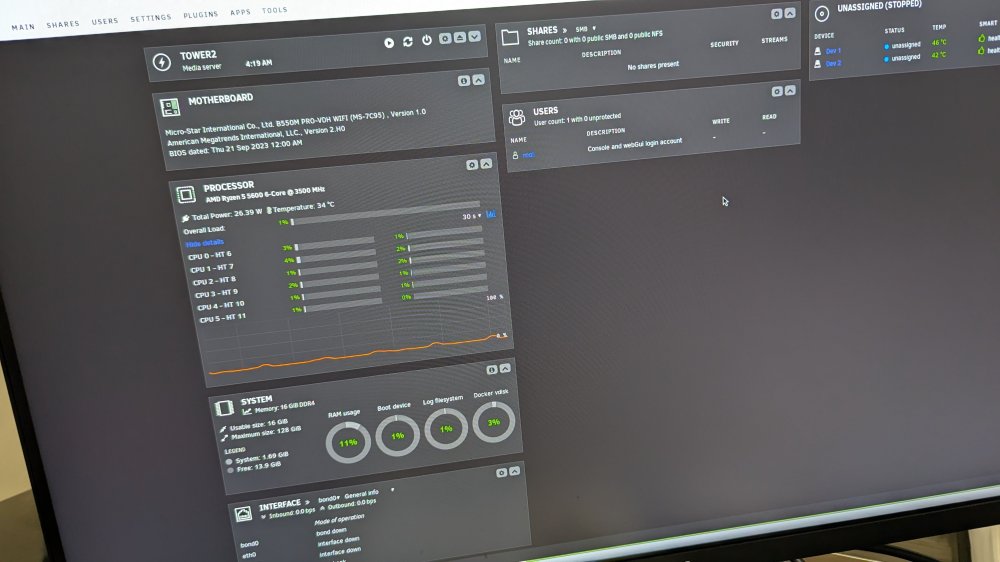The width and height of the screenshot is (1000, 562).
Task: Open the SMB protocol dropdown in Shares
Action: pos(585,29)
